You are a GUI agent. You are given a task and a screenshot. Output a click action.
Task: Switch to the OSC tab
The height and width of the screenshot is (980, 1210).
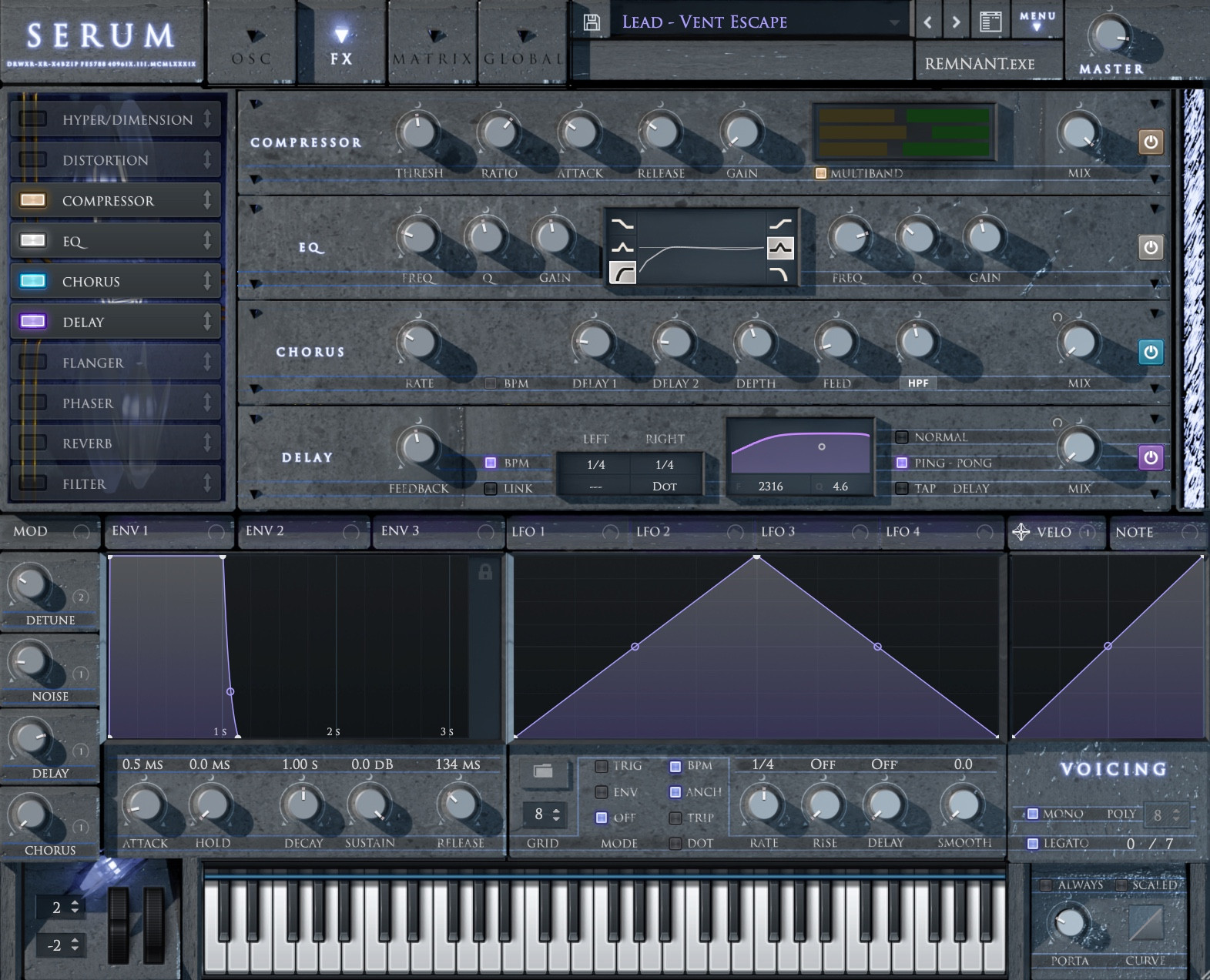[252, 44]
